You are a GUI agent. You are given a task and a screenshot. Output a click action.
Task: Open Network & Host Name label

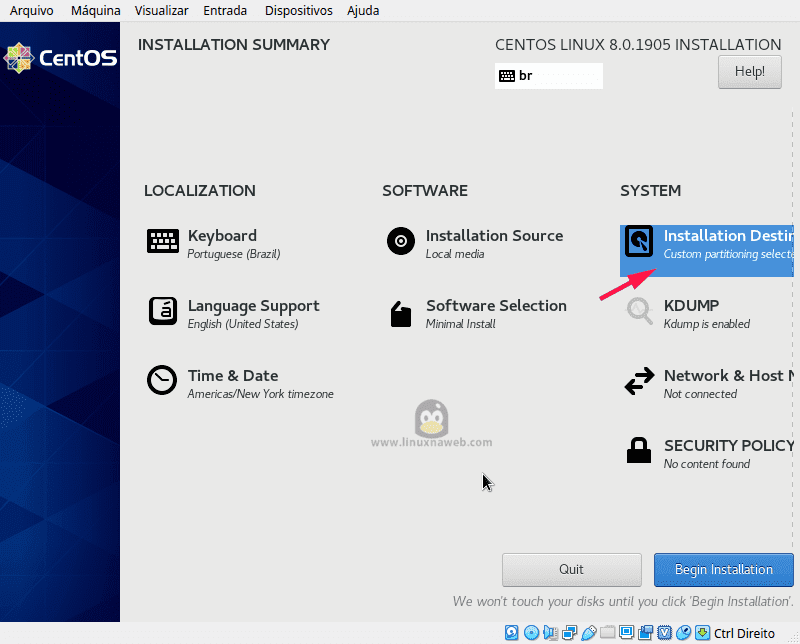[729, 376]
